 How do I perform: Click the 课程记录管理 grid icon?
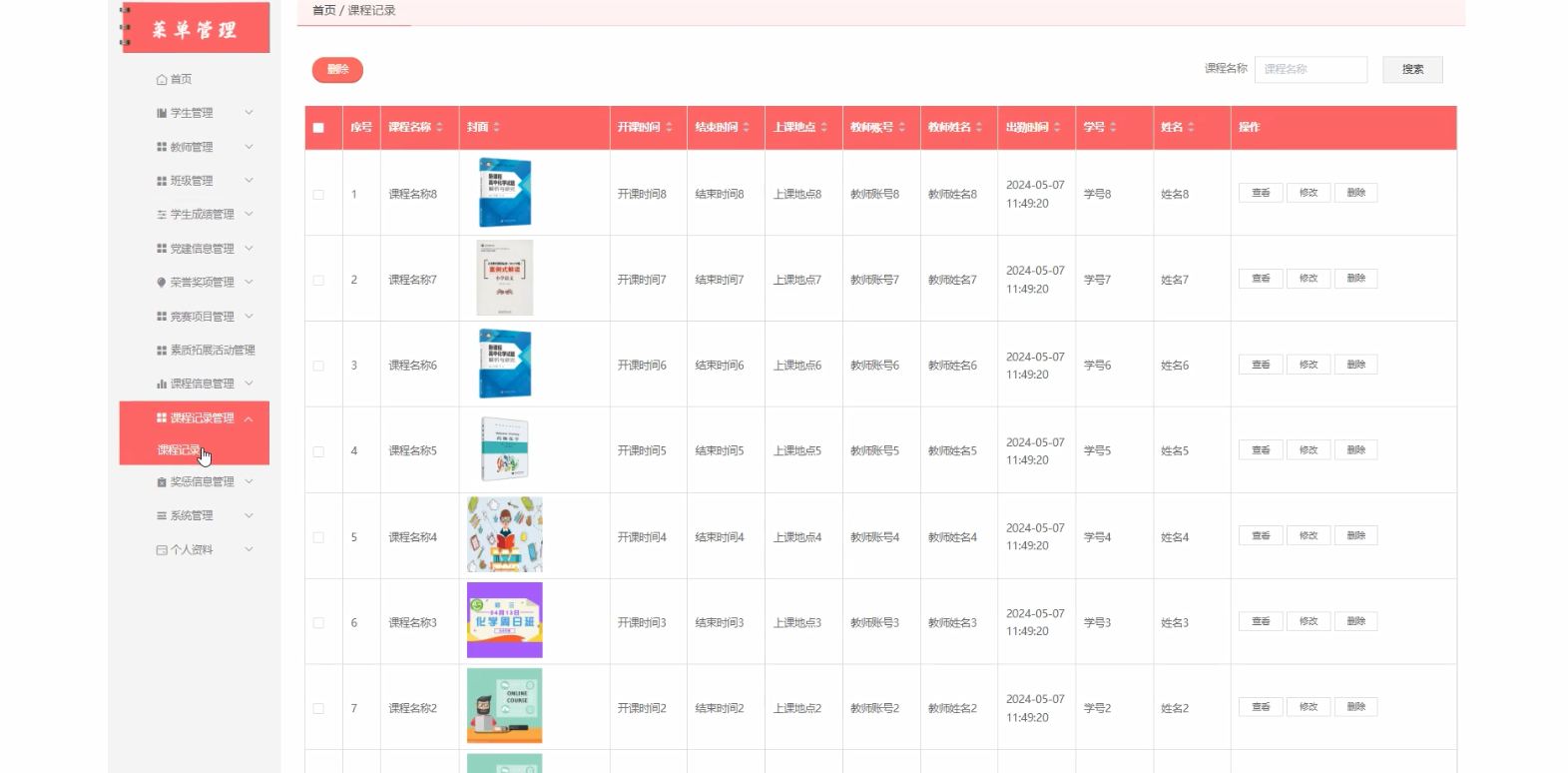162,418
